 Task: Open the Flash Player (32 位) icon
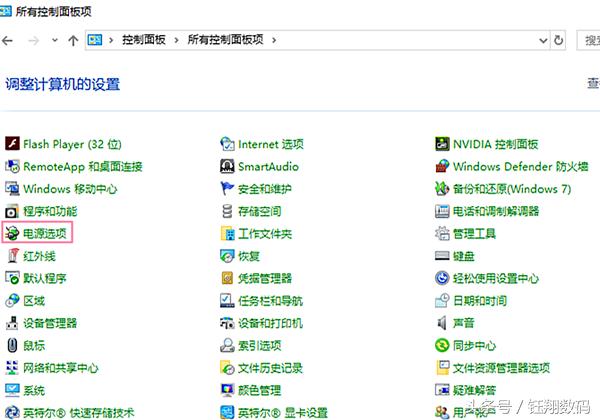pyautogui.click(x=12, y=144)
